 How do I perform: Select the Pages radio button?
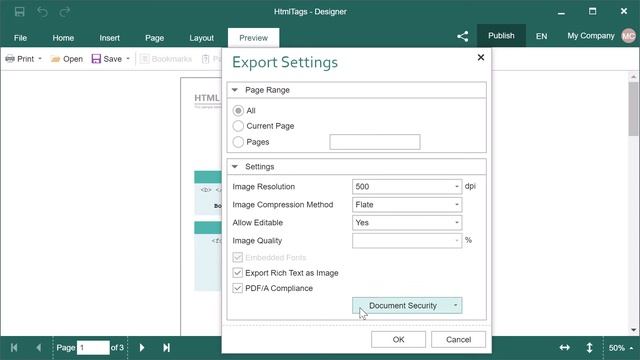click(238, 142)
